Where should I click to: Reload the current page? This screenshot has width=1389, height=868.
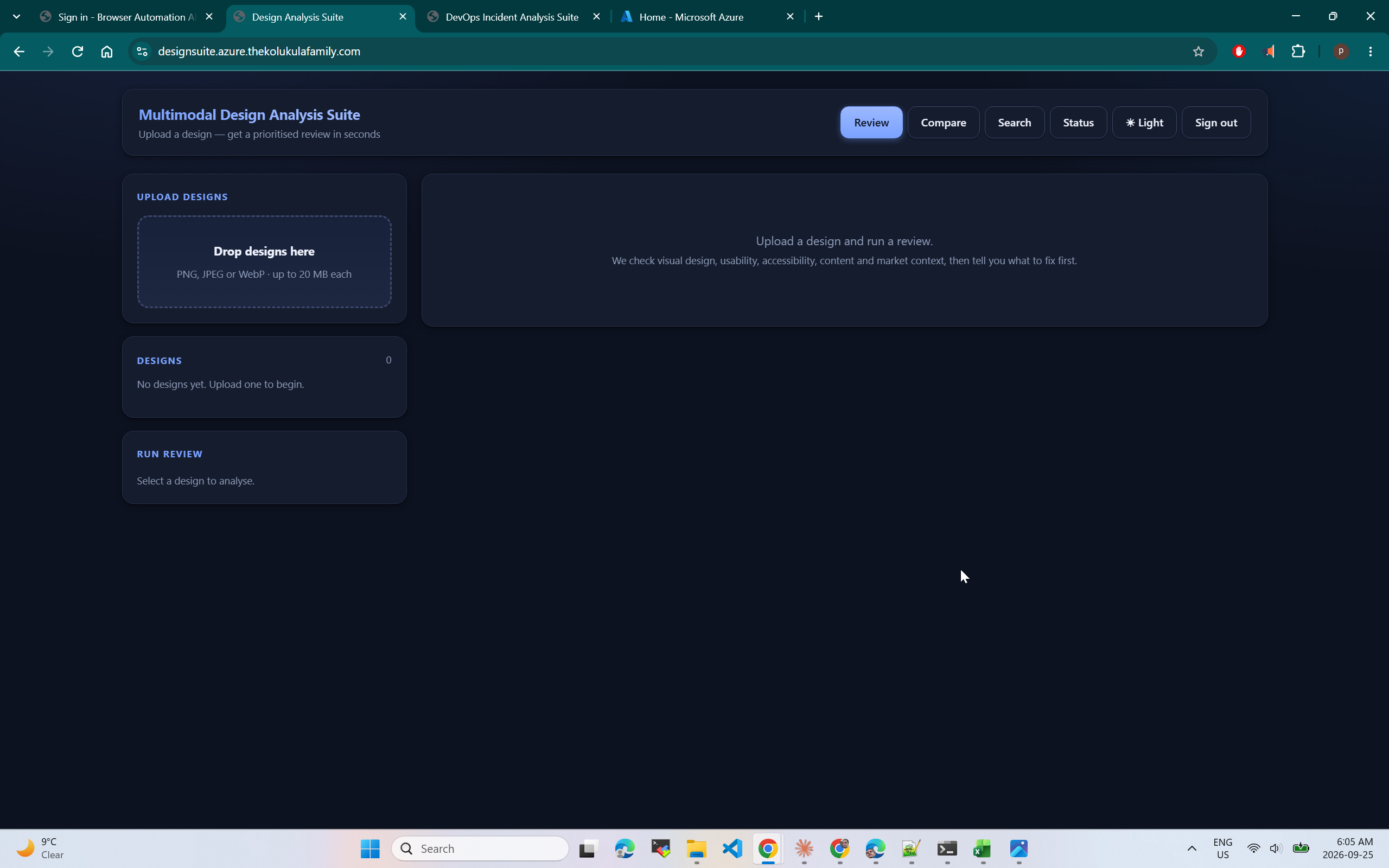click(x=78, y=52)
